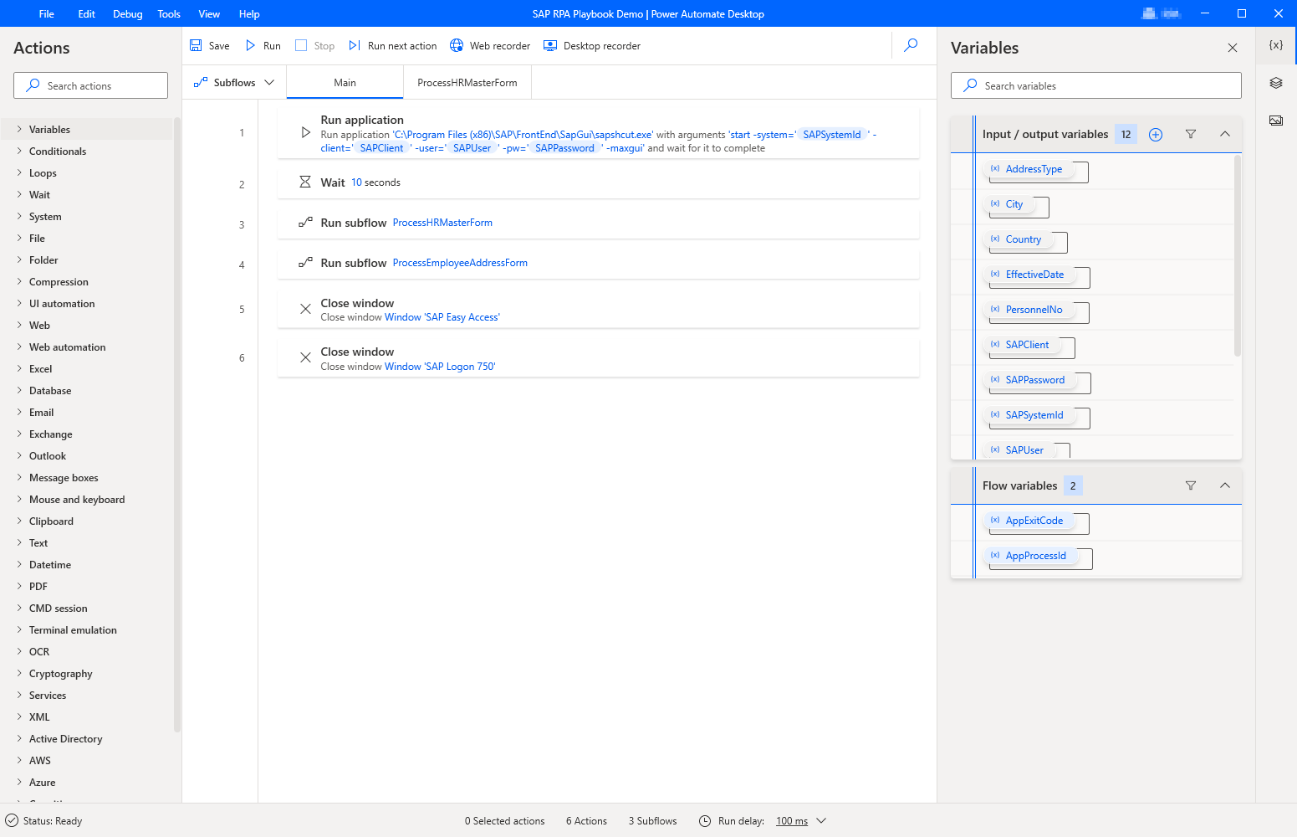Open the Tools menu

169,14
